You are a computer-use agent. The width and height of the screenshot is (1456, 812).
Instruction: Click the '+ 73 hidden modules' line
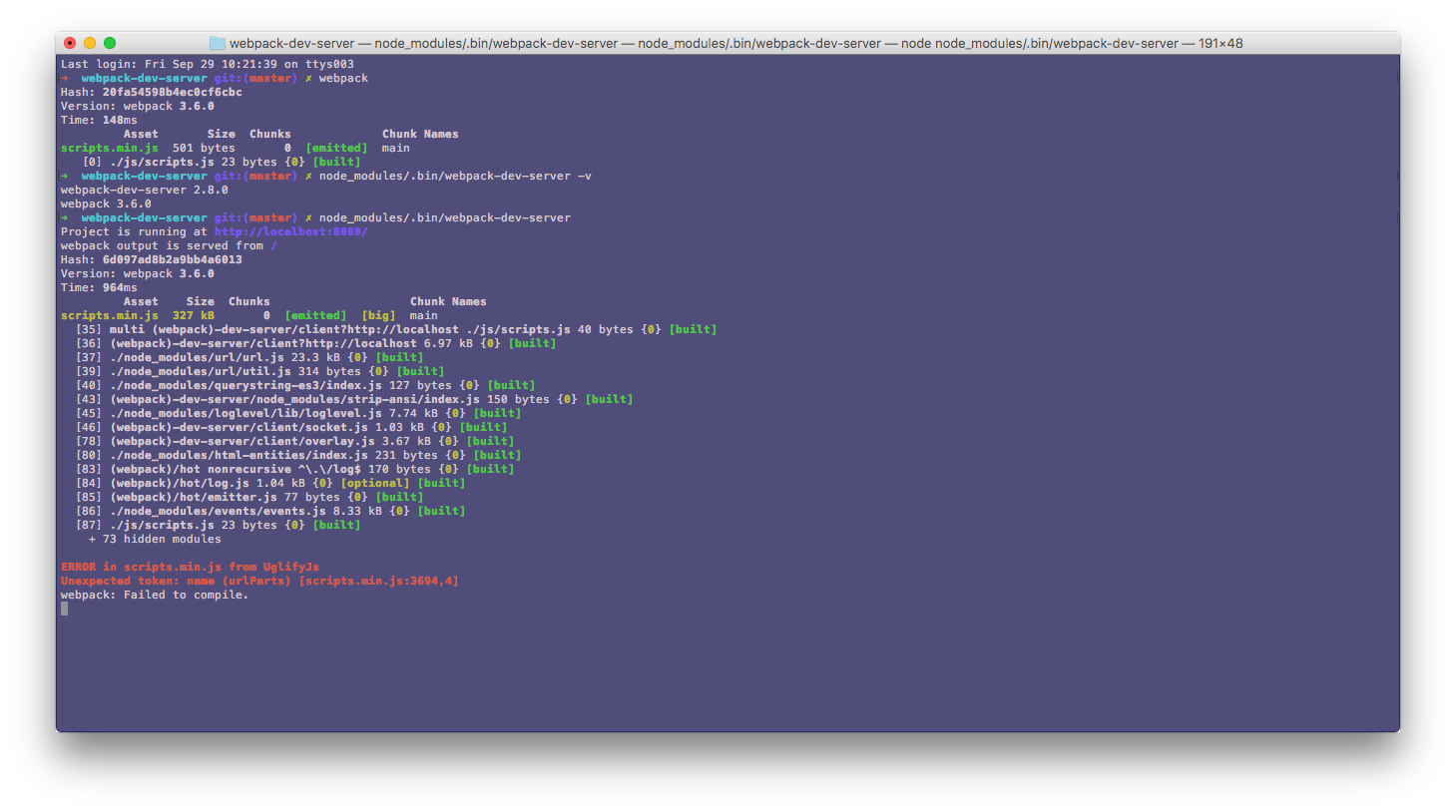[x=155, y=539]
